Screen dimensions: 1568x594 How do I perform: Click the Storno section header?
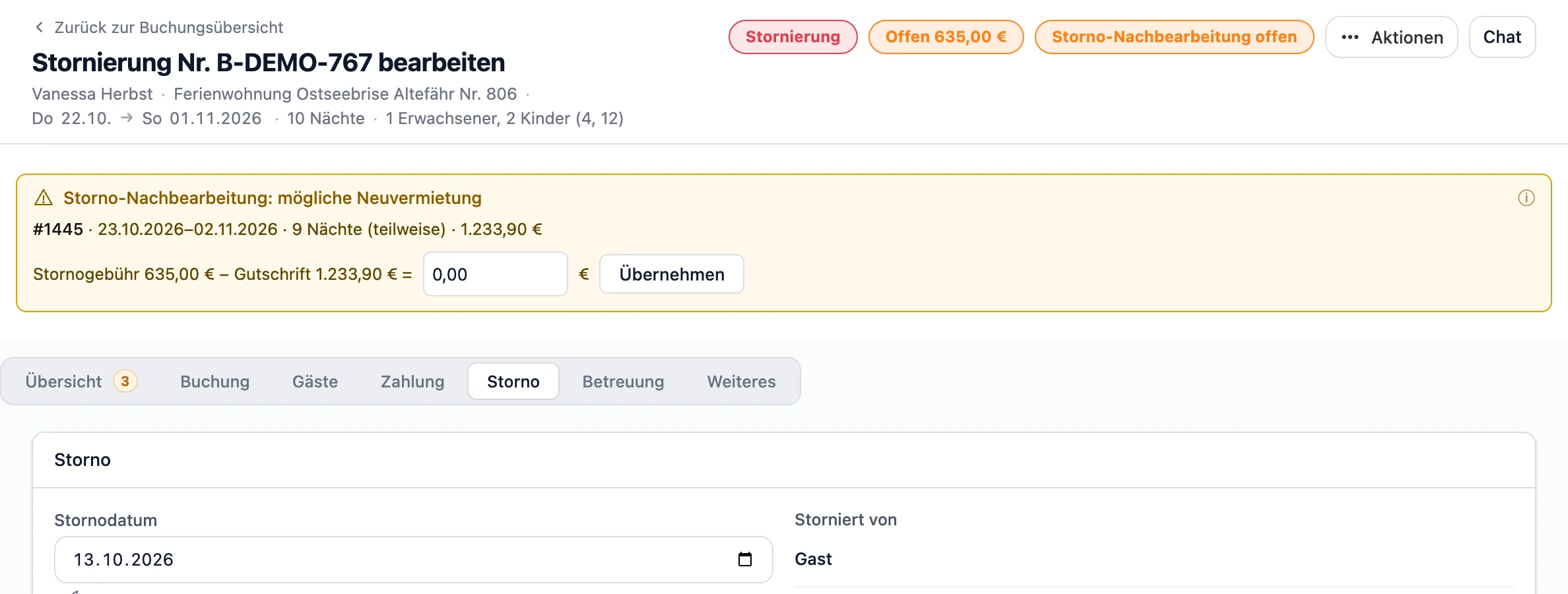[x=82, y=460]
